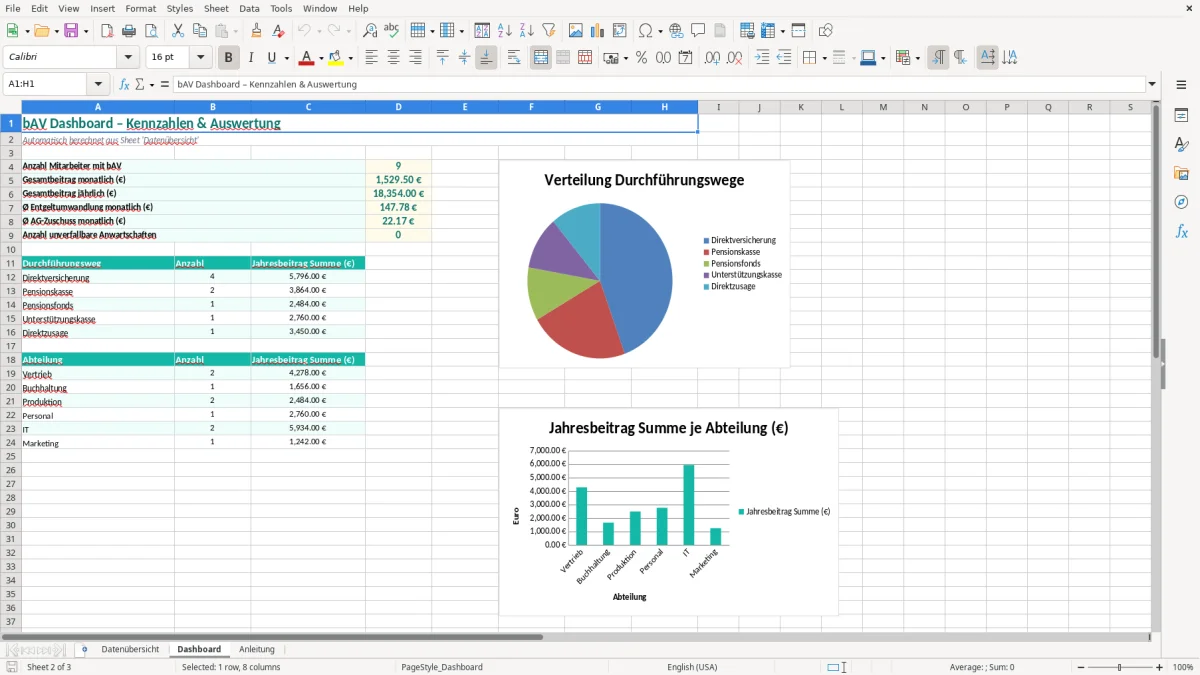Click Sort Descending icon

coord(526,31)
